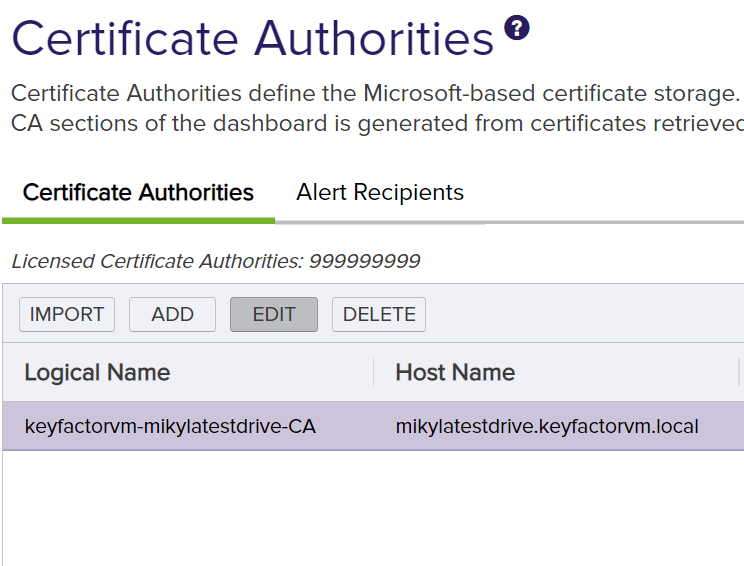Click the large Certificate Authorities page heading
The width and height of the screenshot is (744, 566).
tap(252, 40)
